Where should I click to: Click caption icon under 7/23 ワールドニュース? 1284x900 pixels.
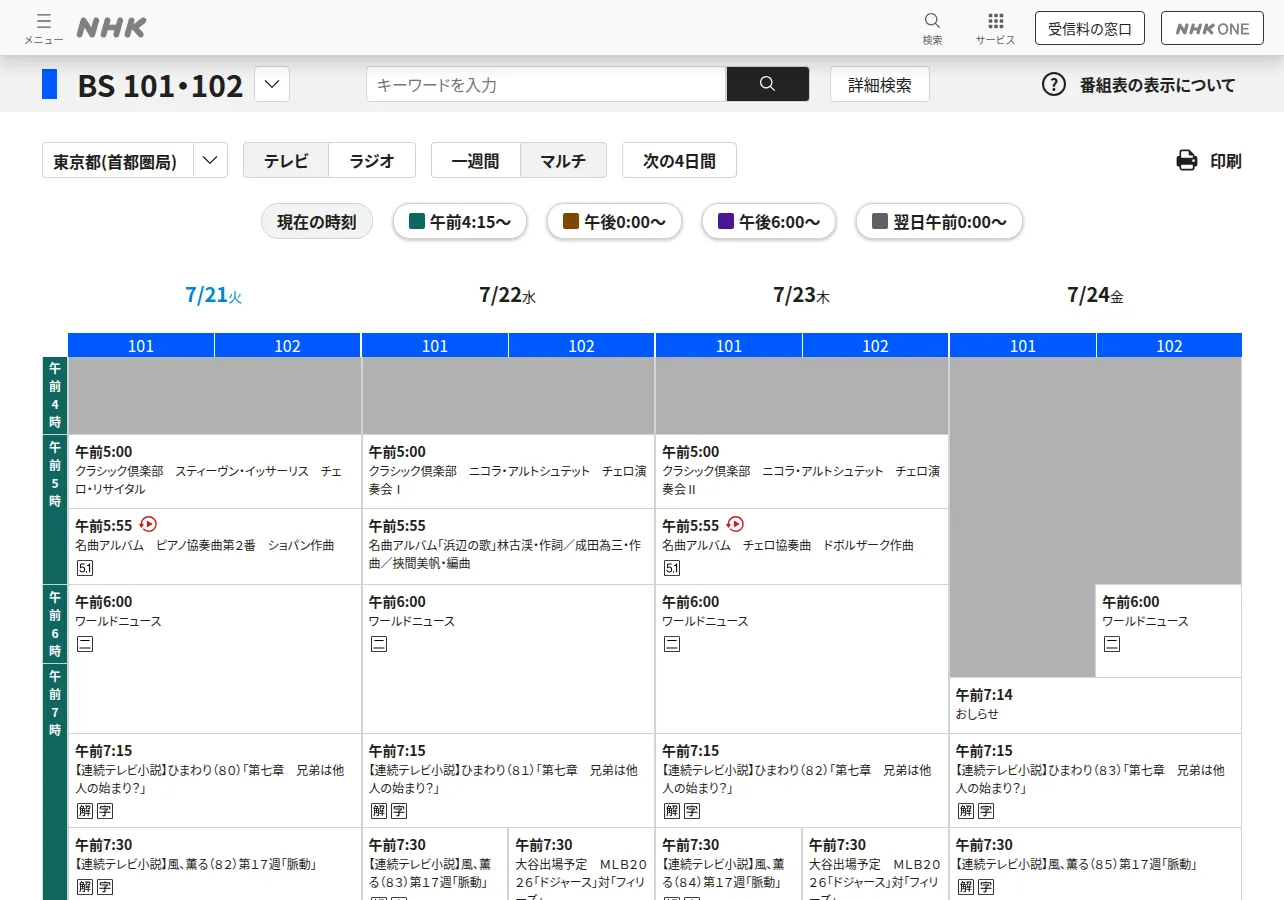coord(672,644)
